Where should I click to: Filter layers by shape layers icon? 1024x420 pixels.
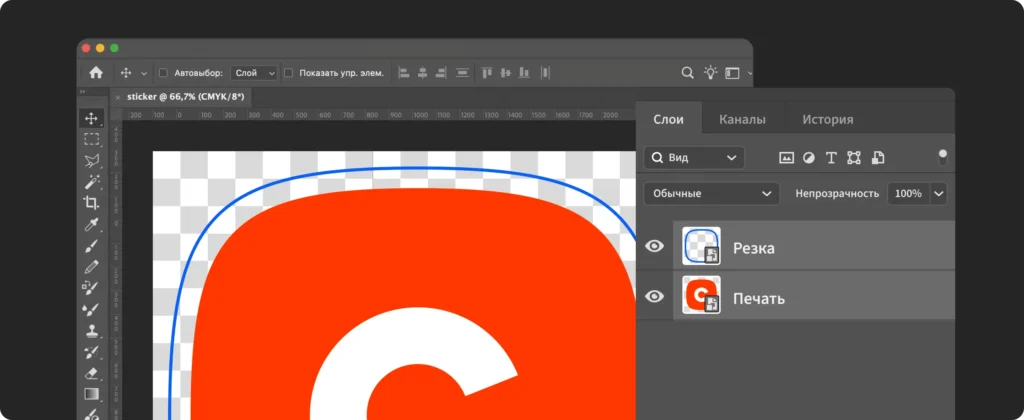(x=854, y=157)
